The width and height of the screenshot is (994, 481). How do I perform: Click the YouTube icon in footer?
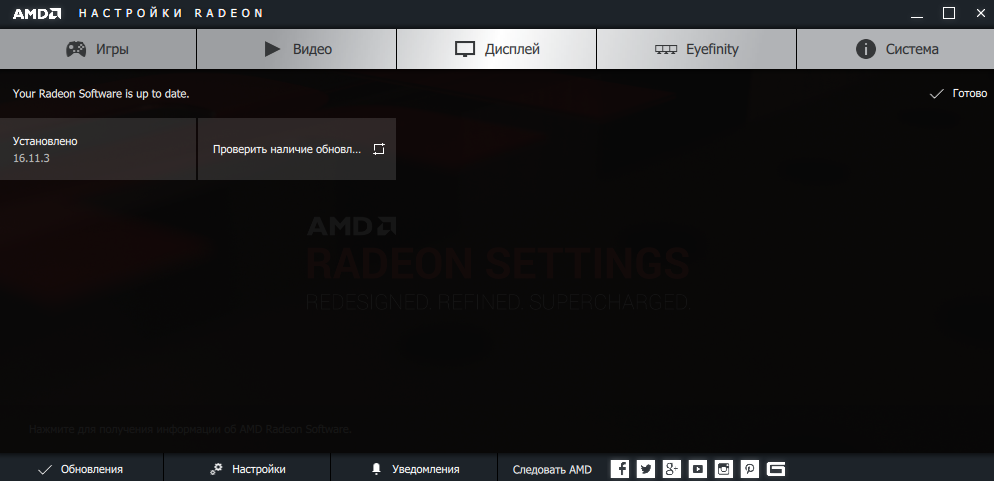pos(698,469)
